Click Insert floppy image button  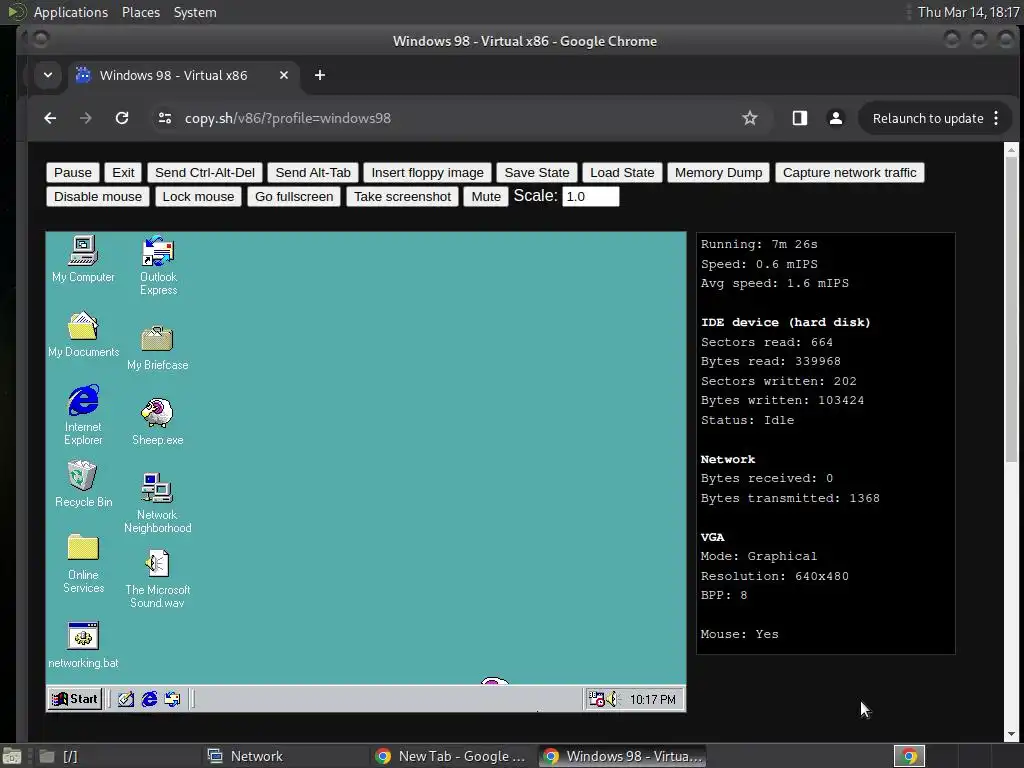pos(427,172)
